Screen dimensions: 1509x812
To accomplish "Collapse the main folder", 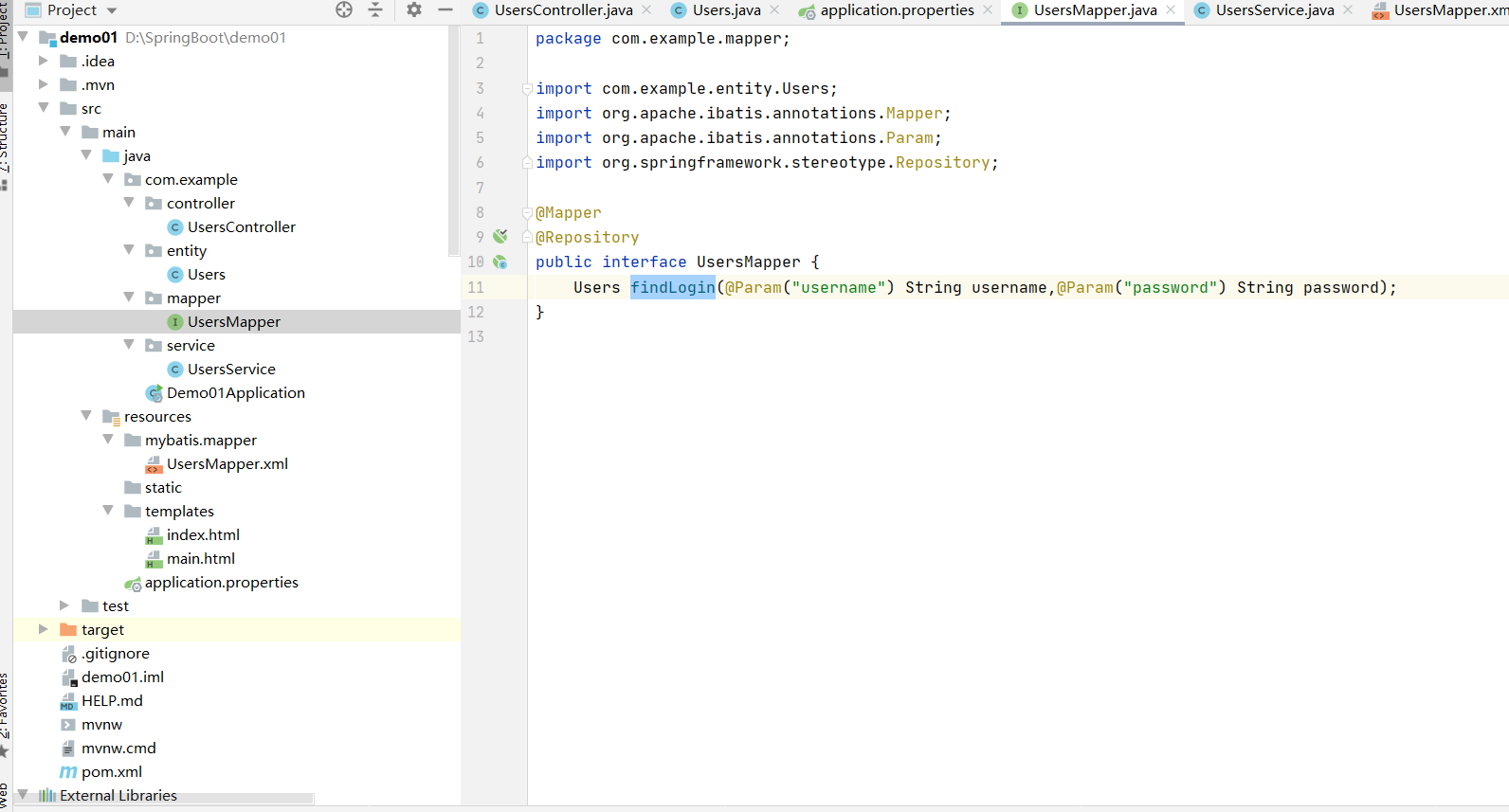I will [65, 132].
